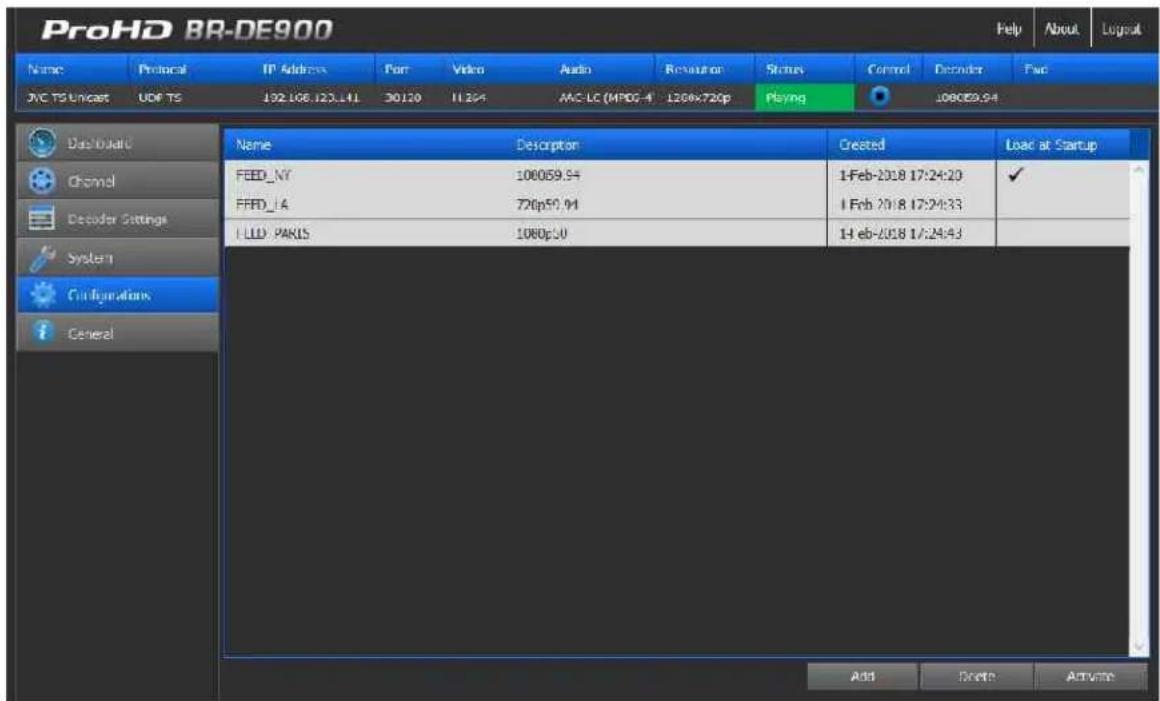Click the UDP TS protocol value

[159, 98]
